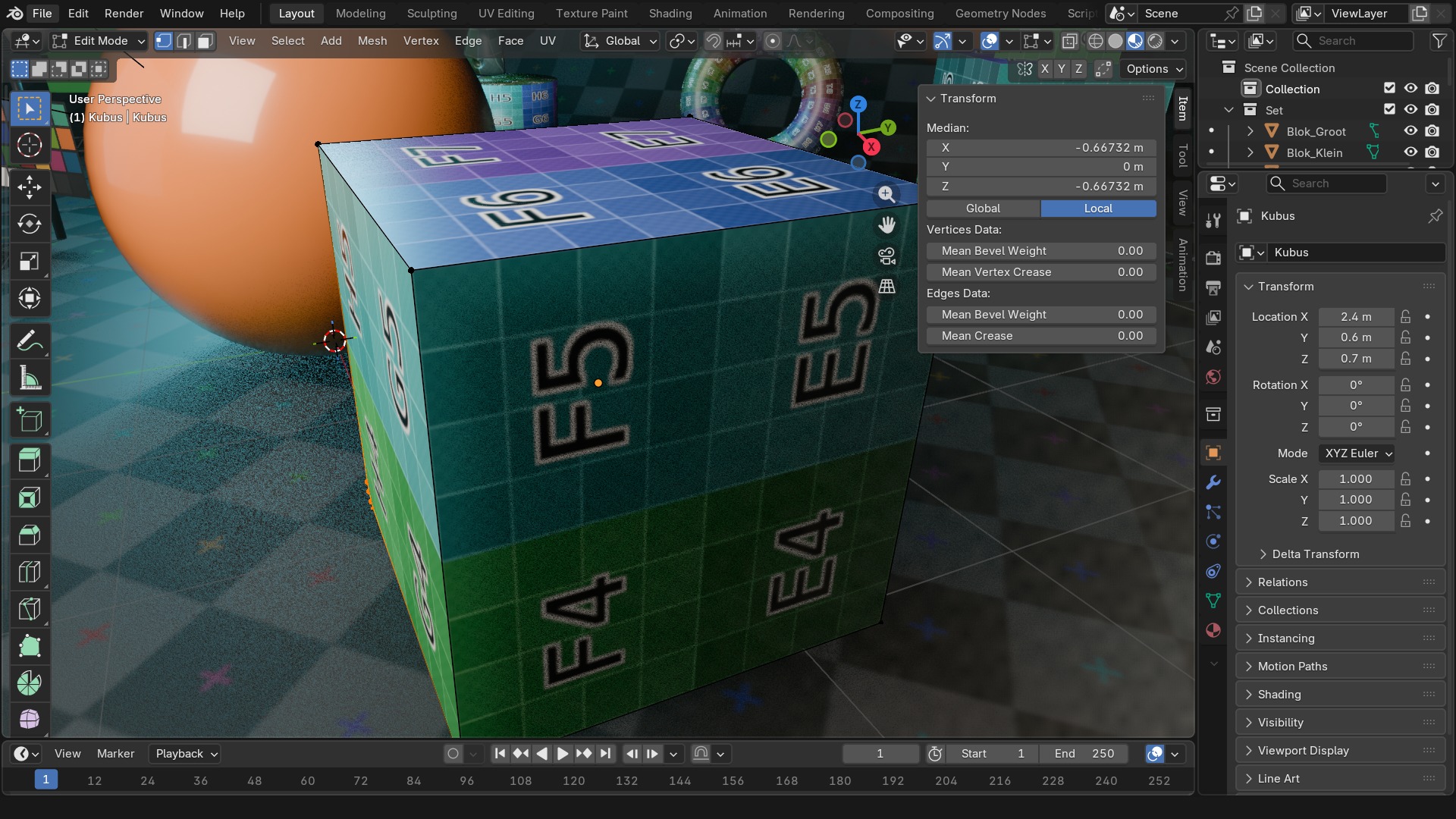This screenshot has width=1456, height=819.
Task: Switch to face select mode
Action: coord(205,41)
